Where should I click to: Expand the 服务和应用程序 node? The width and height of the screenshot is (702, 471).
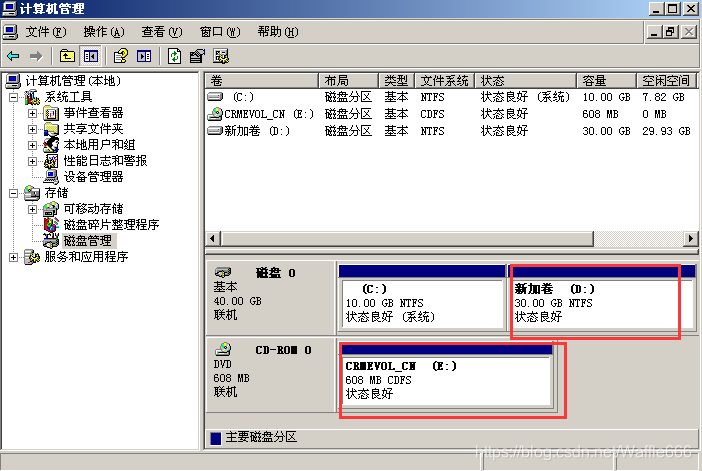14,257
